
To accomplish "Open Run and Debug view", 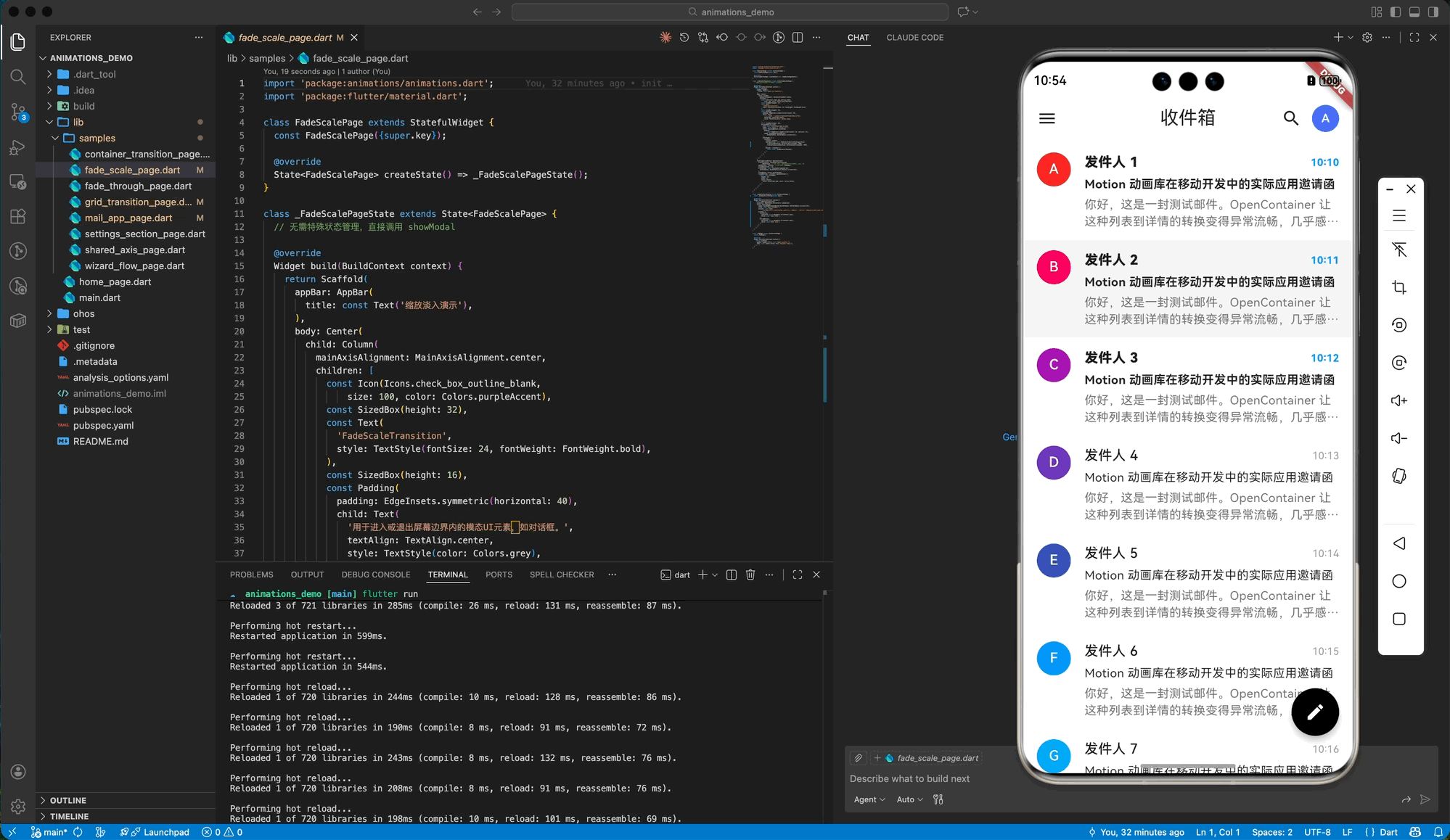I will [18, 147].
